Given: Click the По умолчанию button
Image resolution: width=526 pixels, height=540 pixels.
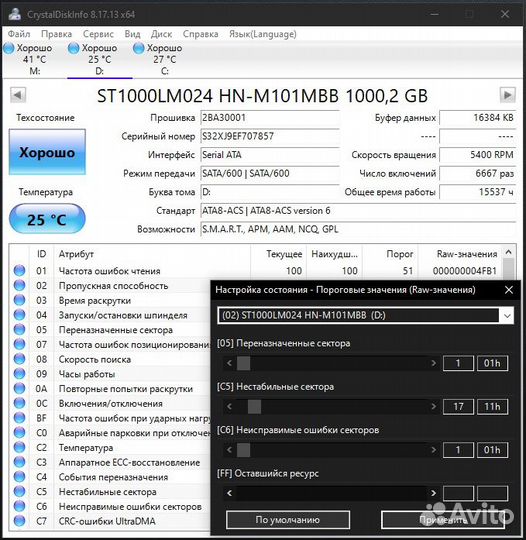Looking at the screenshot, I should (x=288, y=519).
